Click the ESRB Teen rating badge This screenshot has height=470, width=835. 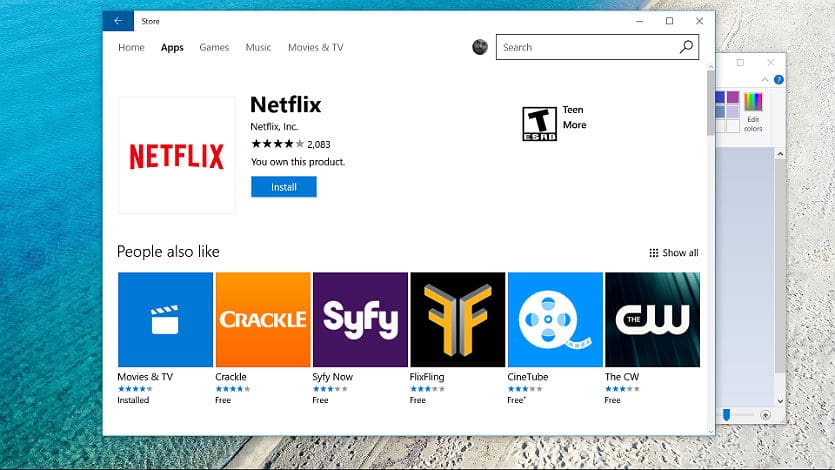[540, 123]
